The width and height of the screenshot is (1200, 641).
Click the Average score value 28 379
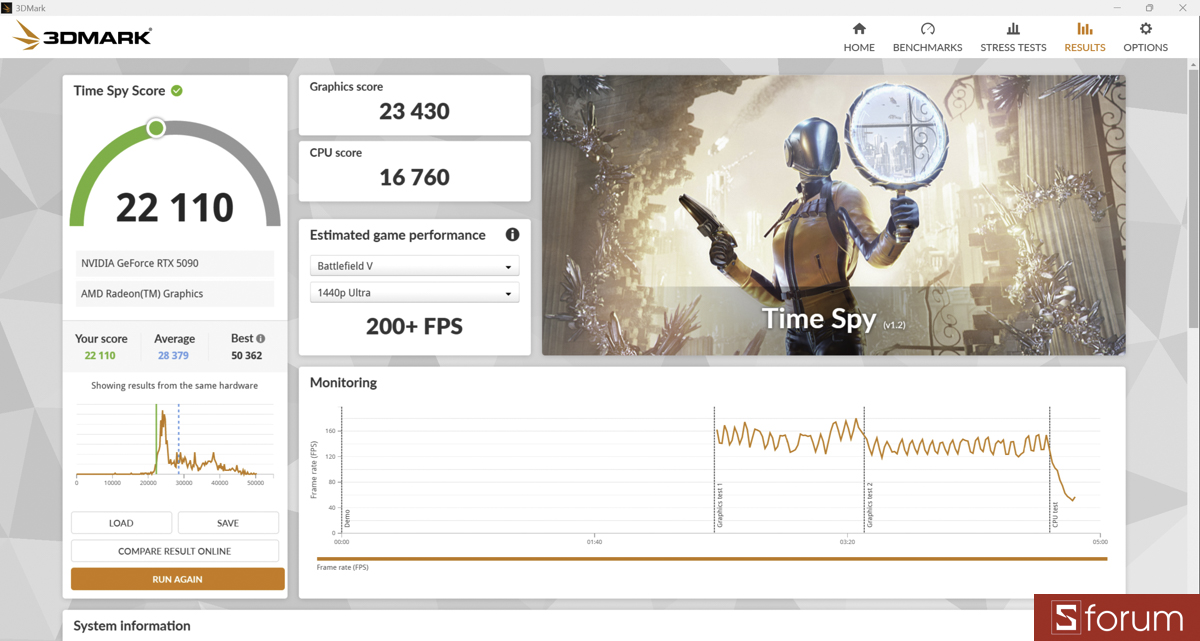(174, 355)
